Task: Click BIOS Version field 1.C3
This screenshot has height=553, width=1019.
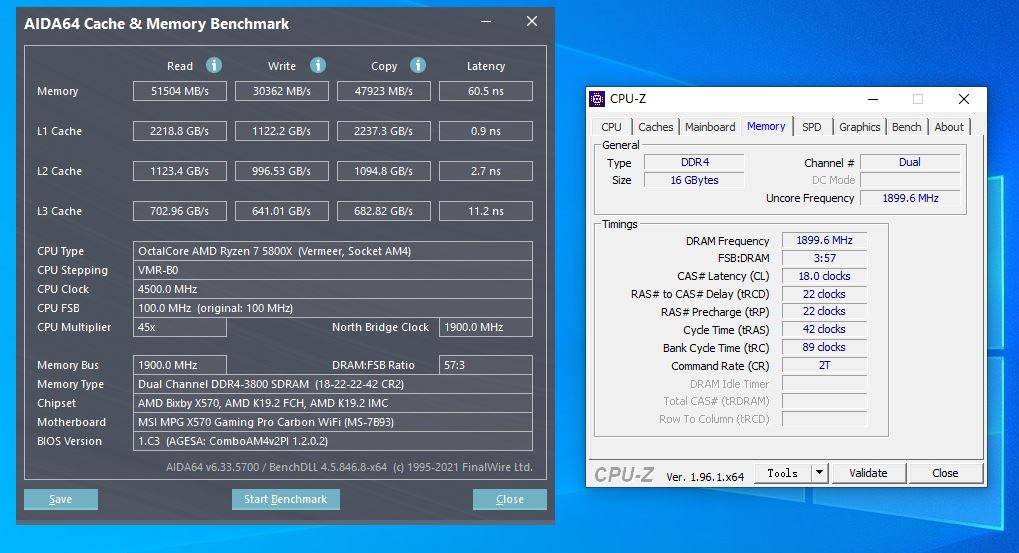Action: 333,441
